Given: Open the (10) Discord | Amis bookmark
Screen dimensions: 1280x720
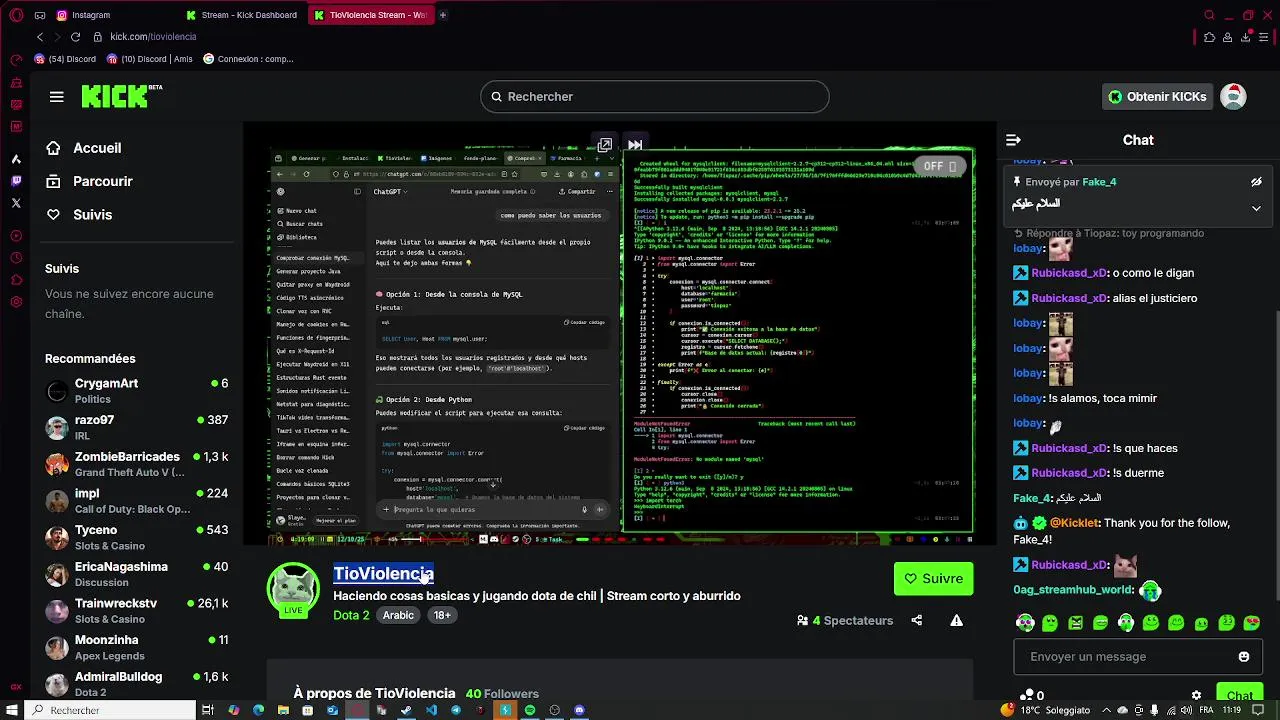Looking at the screenshot, I should pyautogui.click(x=149, y=59).
